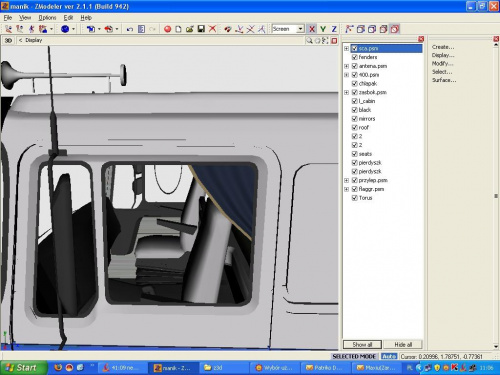500x375 pixels.
Task: Click the red X delete icon
Action: [x=212, y=29]
